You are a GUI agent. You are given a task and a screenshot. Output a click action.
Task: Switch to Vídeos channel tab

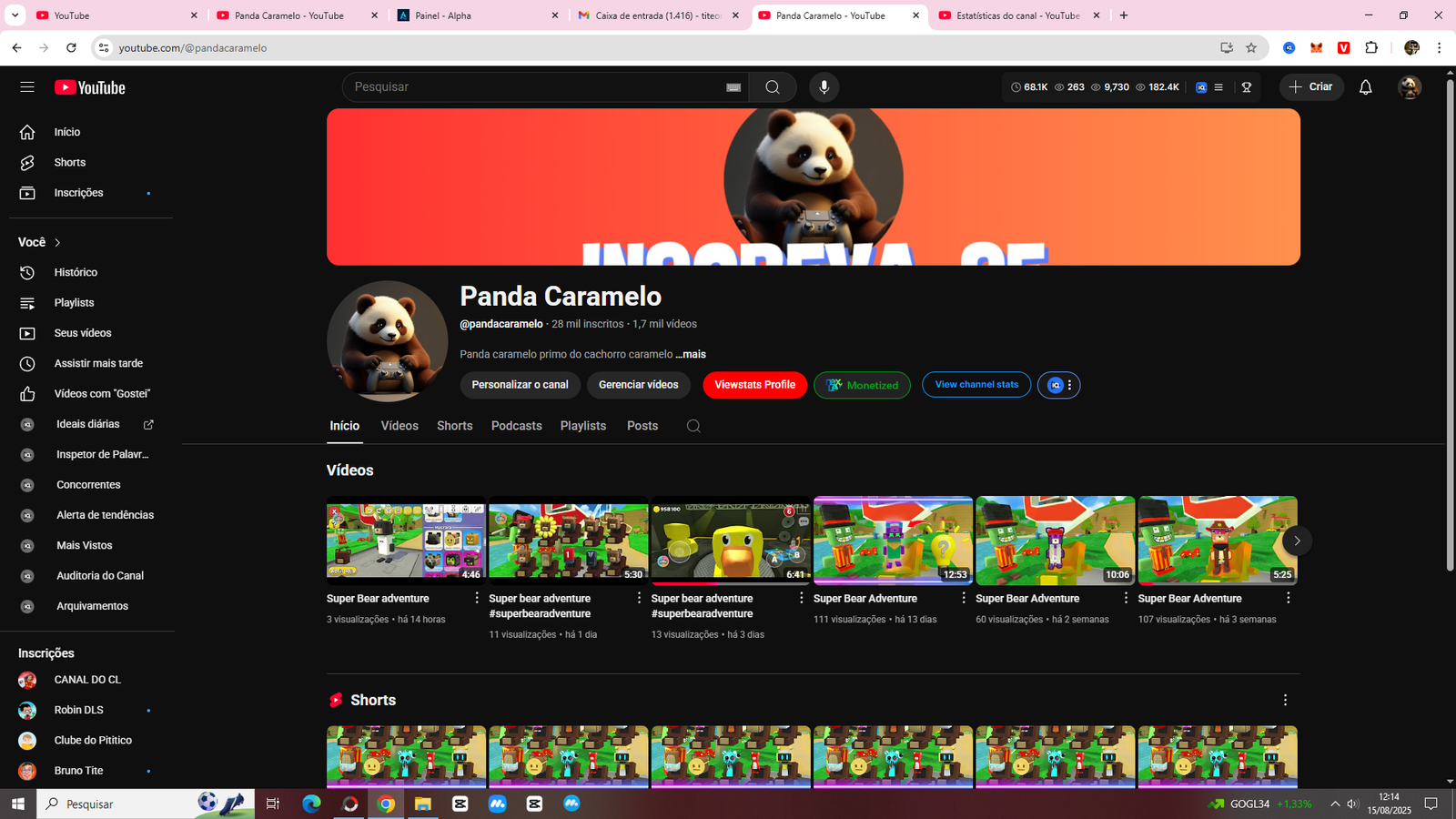[x=399, y=426]
